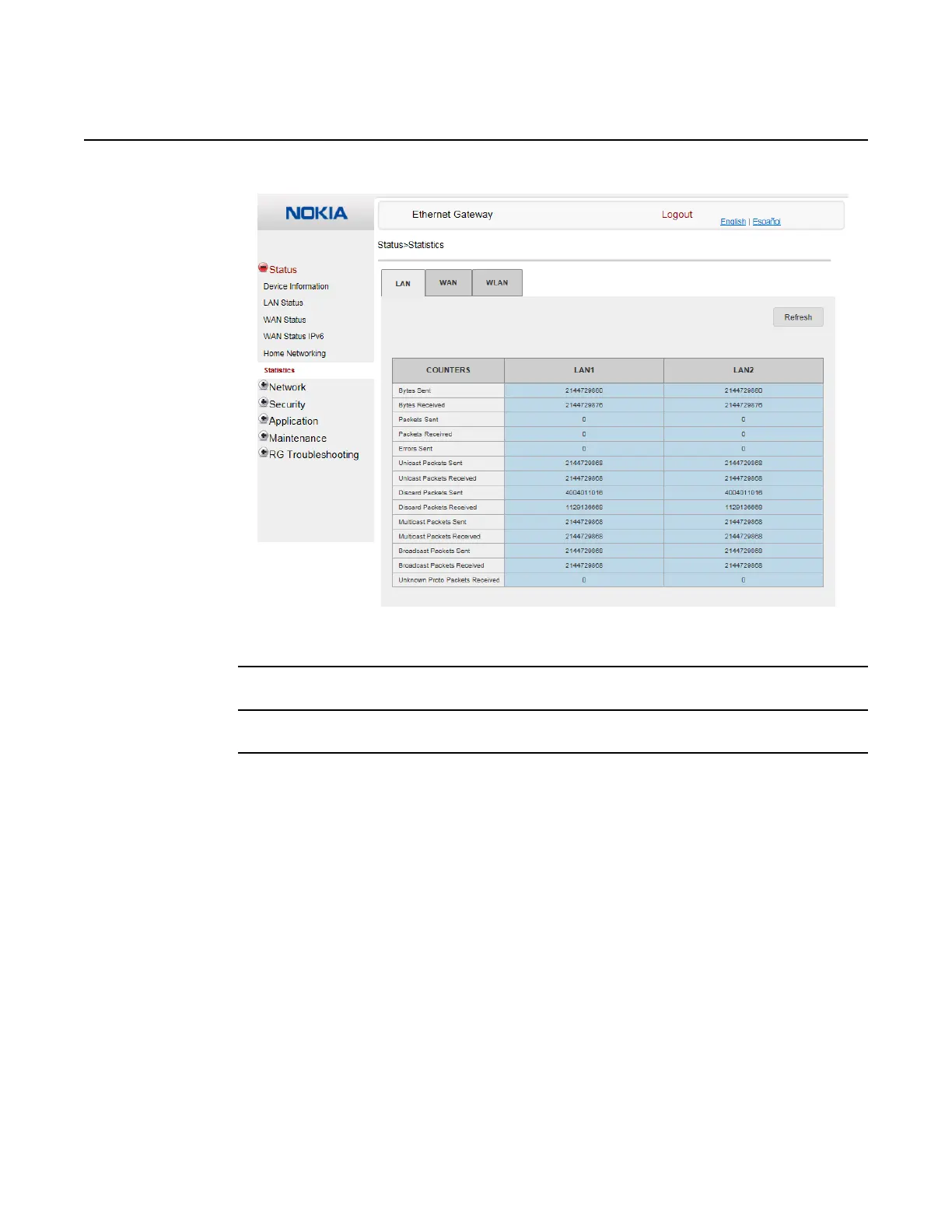This screenshot has width=952, height=1232.
Task: Select the Errors Sent row label
Action: [x=415, y=449]
